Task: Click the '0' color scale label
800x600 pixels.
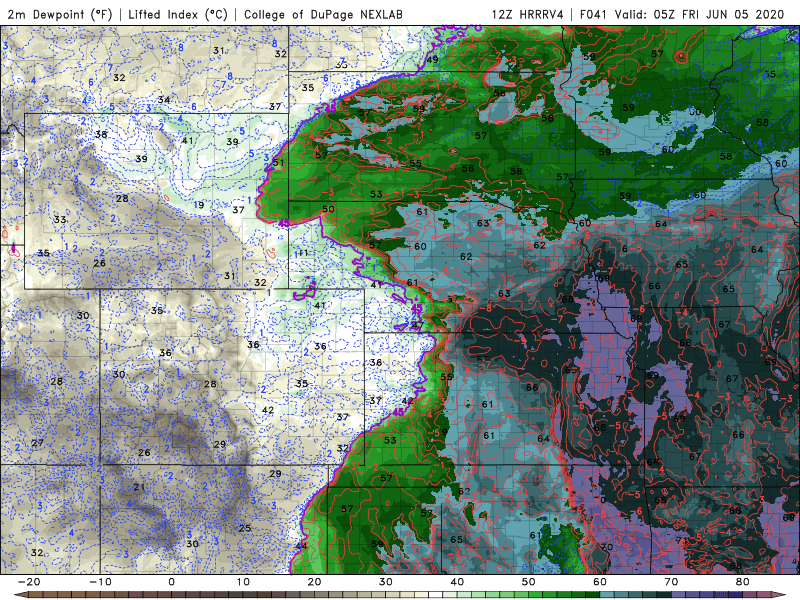Action: [x=171, y=582]
